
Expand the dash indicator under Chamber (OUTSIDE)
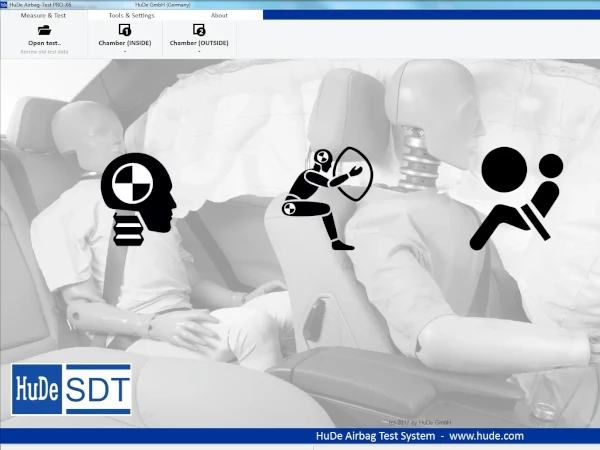(199, 51)
